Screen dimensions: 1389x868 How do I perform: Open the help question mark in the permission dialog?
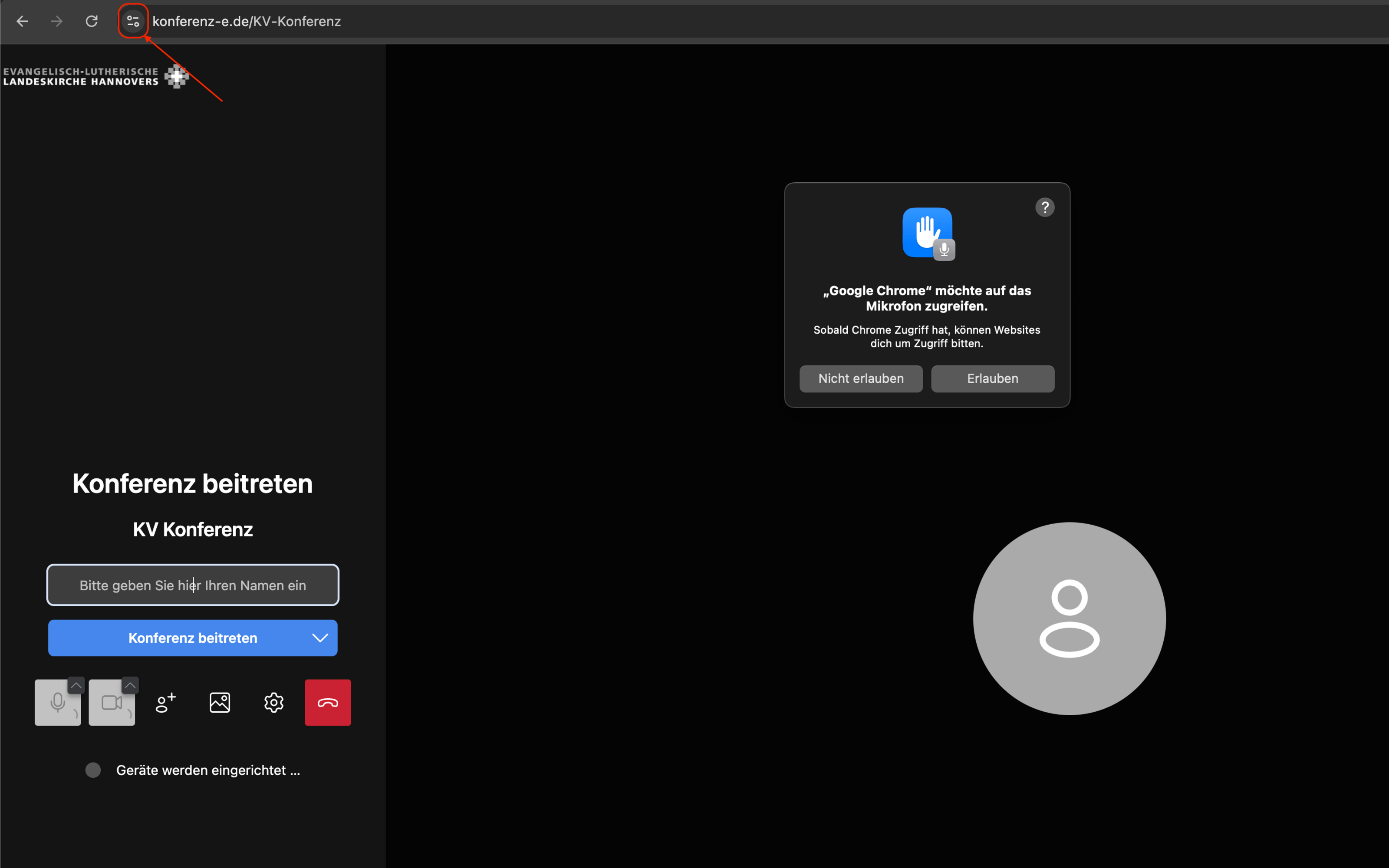click(1045, 207)
